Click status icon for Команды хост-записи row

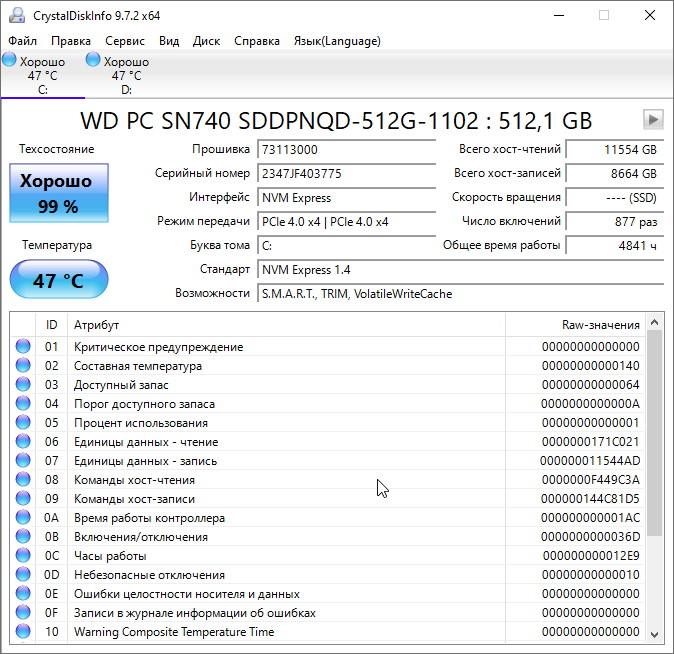pyautogui.click(x=23, y=498)
